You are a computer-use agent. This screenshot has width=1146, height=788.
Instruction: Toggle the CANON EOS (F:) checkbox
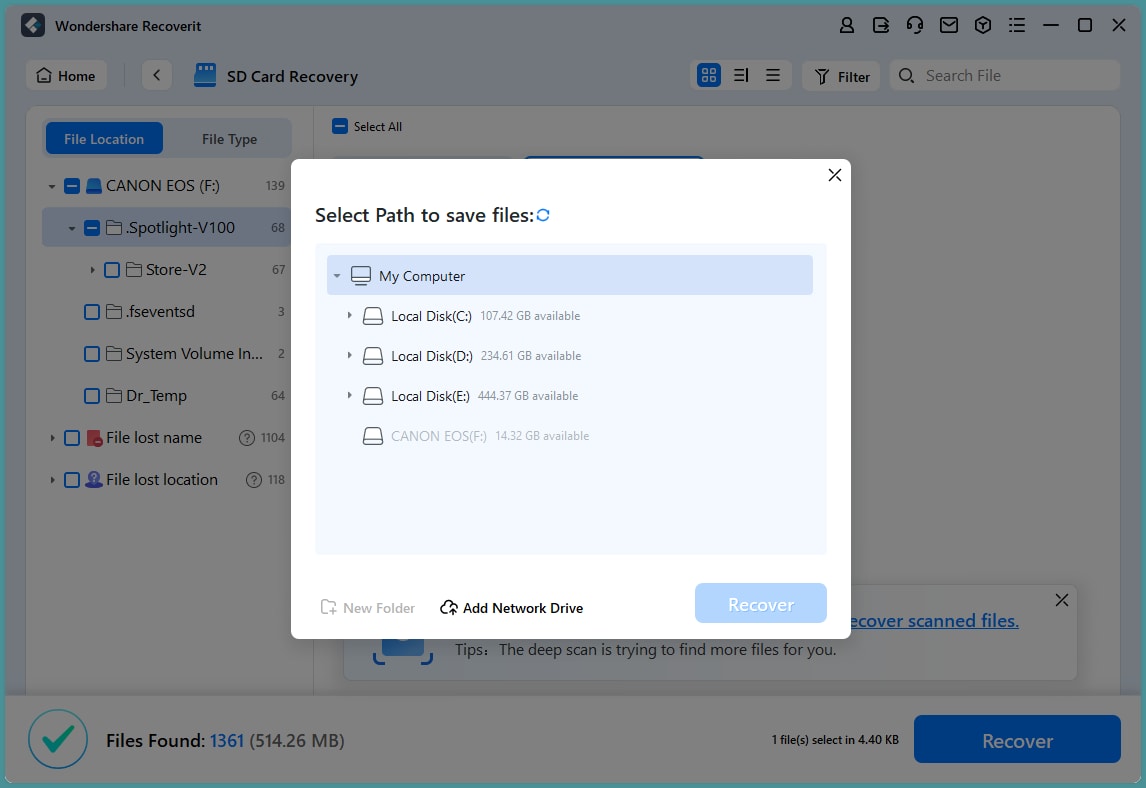pos(72,186)
